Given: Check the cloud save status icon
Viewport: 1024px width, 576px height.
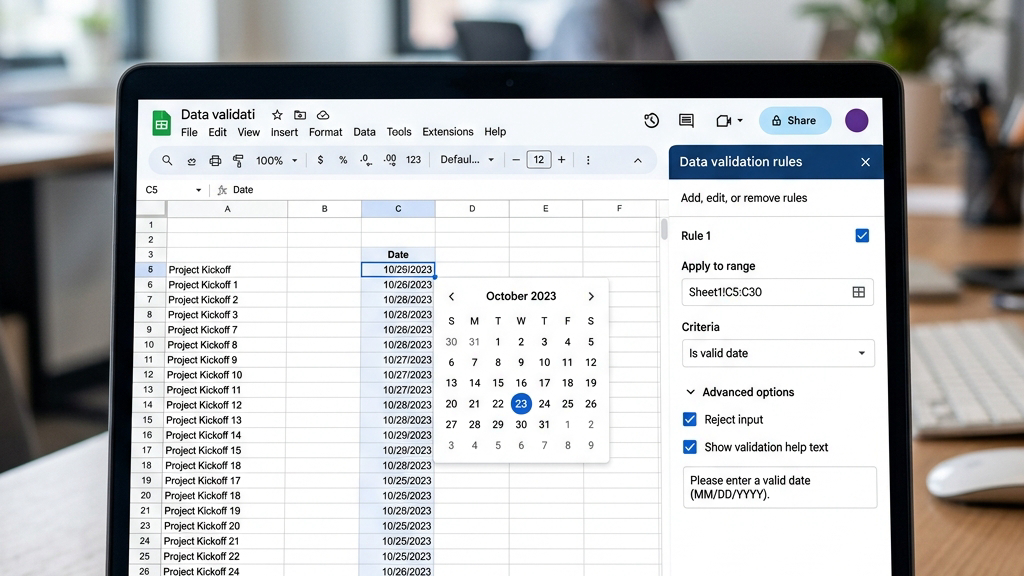Looking at the screenshot, I should (323, 115).
